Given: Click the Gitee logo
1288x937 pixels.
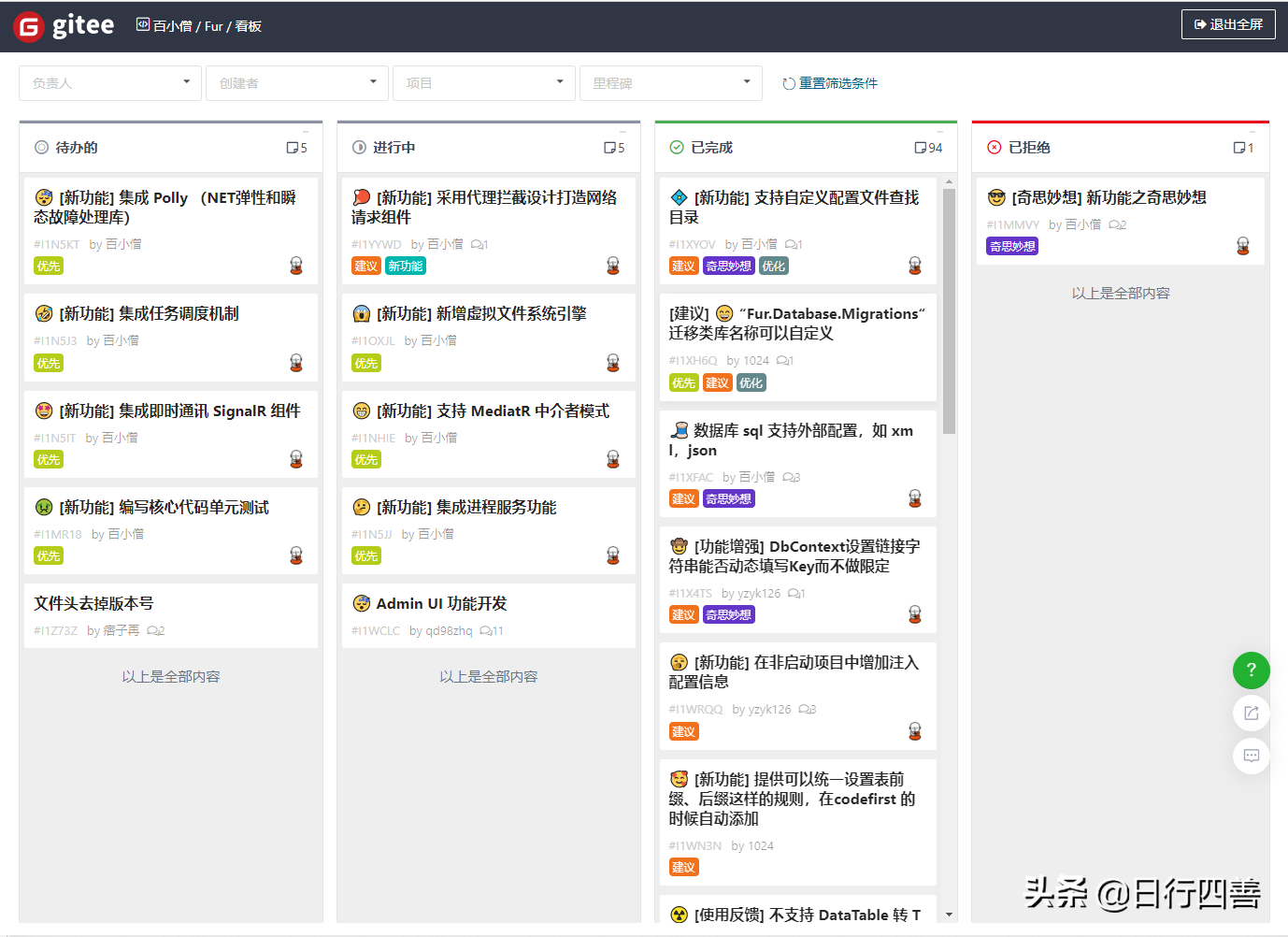Looking at the screenshot, I should point(64,26).
